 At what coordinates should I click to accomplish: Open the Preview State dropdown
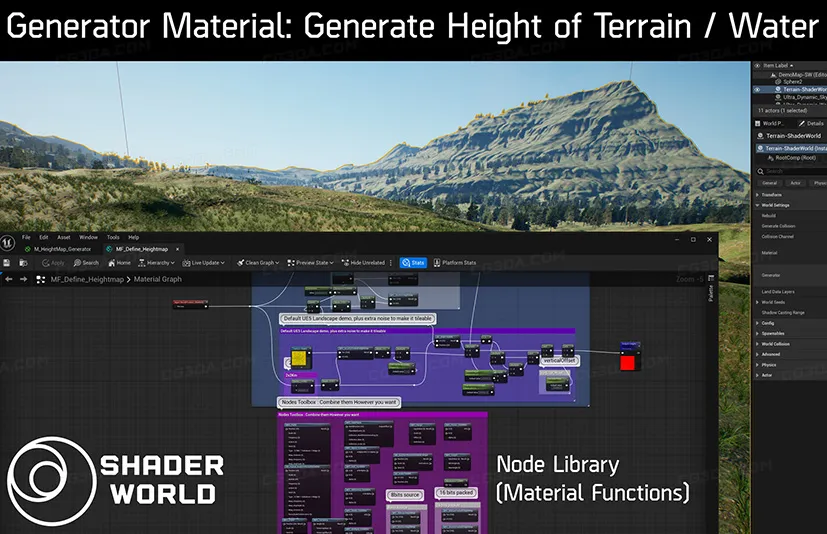[x=310, y=263]
